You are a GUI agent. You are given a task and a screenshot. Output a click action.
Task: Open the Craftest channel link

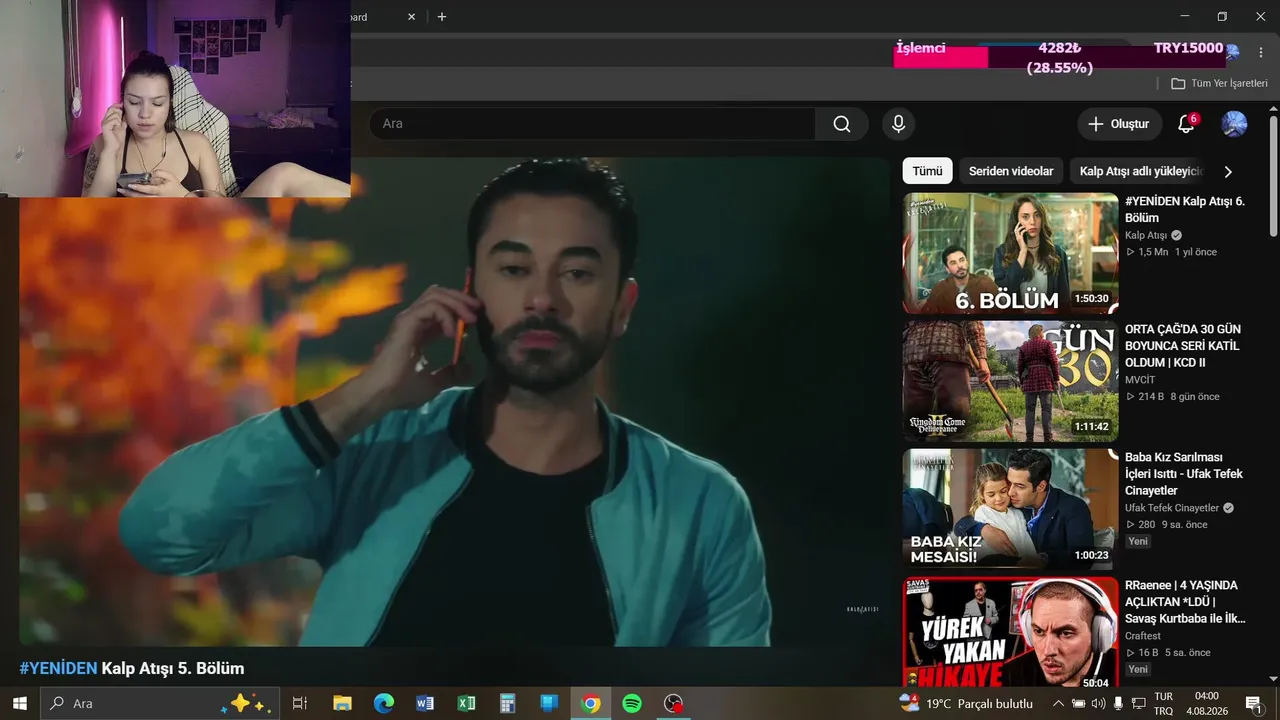coord(1143,636)
